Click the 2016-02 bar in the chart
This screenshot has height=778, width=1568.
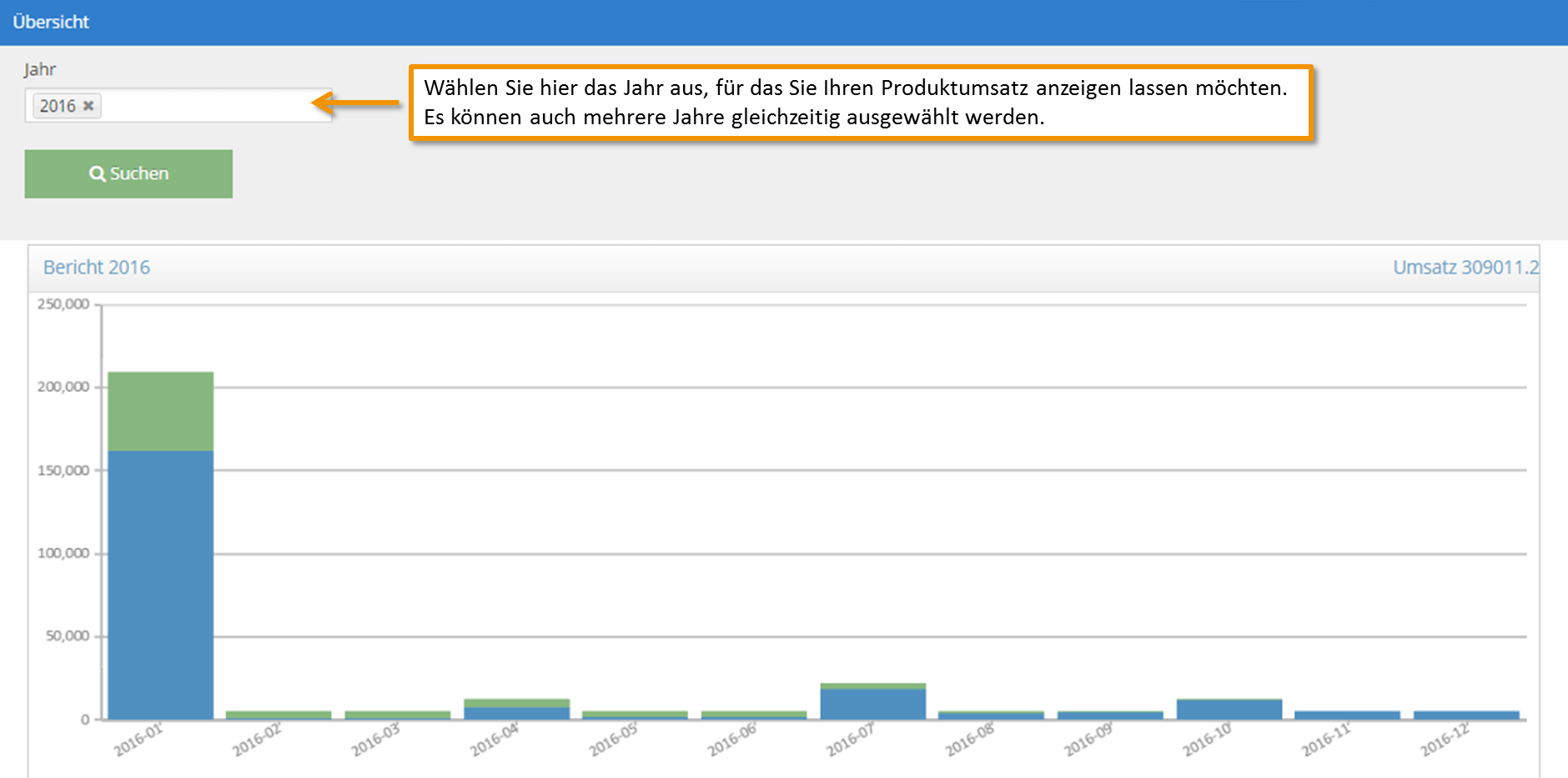click(x=279, y=715)
